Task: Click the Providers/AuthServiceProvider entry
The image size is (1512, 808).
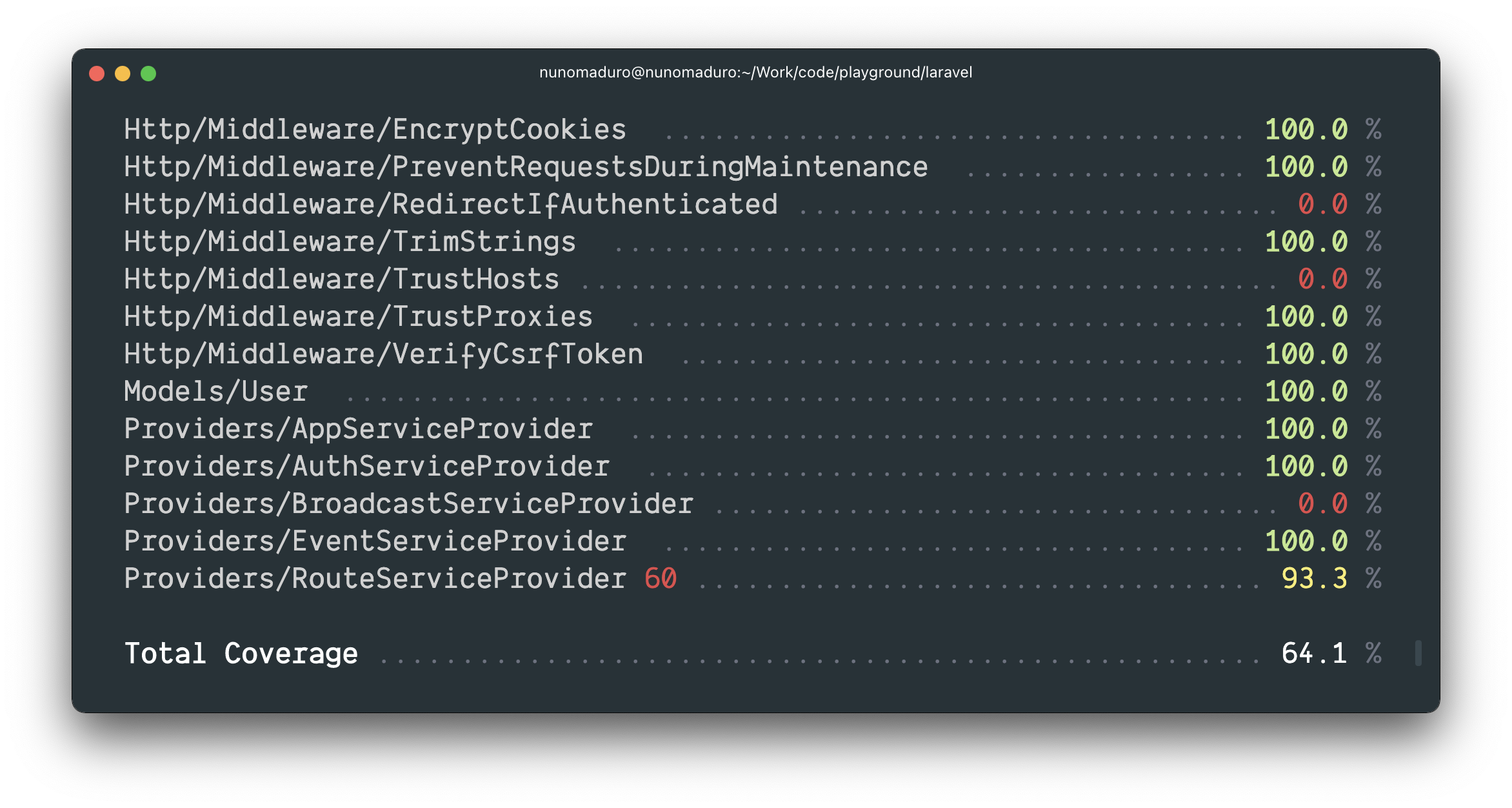Action: [x=366, y=467]
